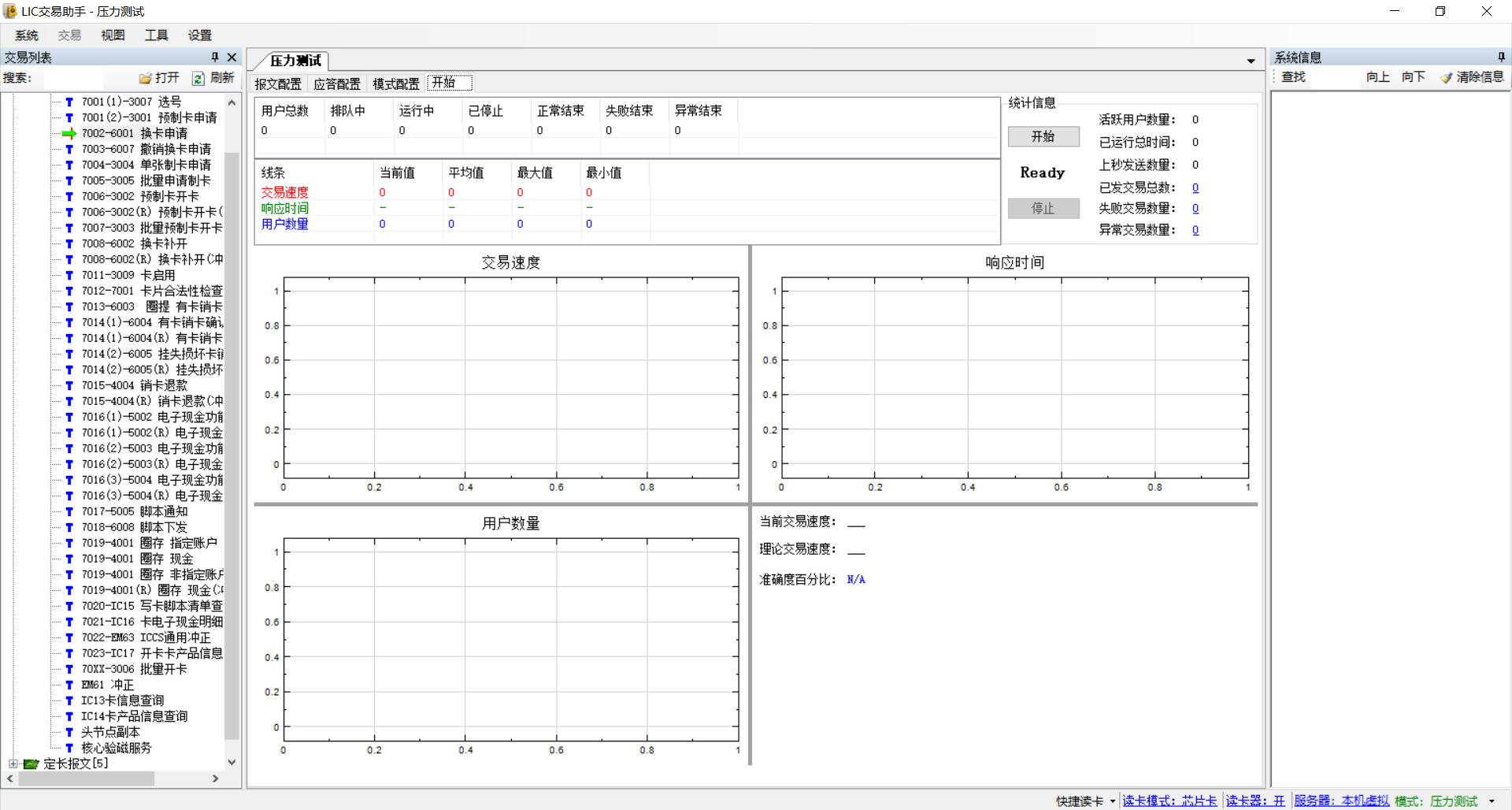Screen dimensions: 1512x810
Task: Close the 交易列表 panel
Action: coord(232,57)
